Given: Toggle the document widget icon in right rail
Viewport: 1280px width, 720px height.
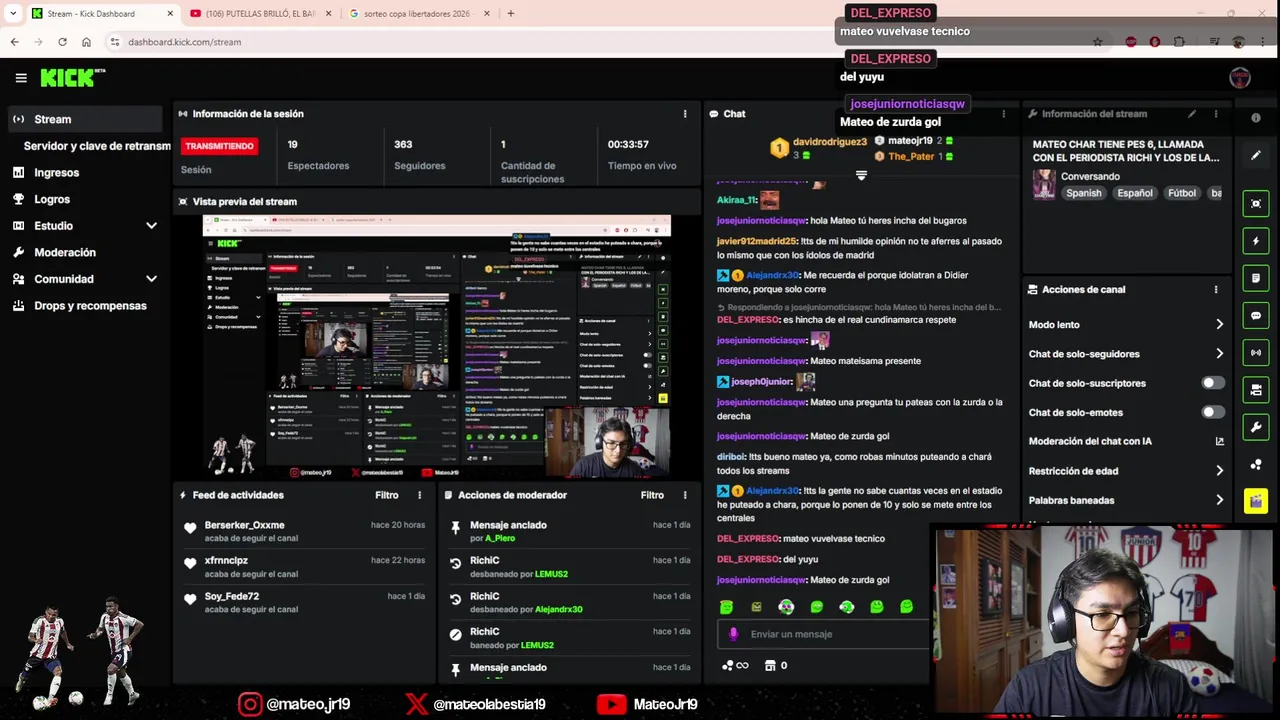Looking at the screenshot, I should (x=1256, y=278).
